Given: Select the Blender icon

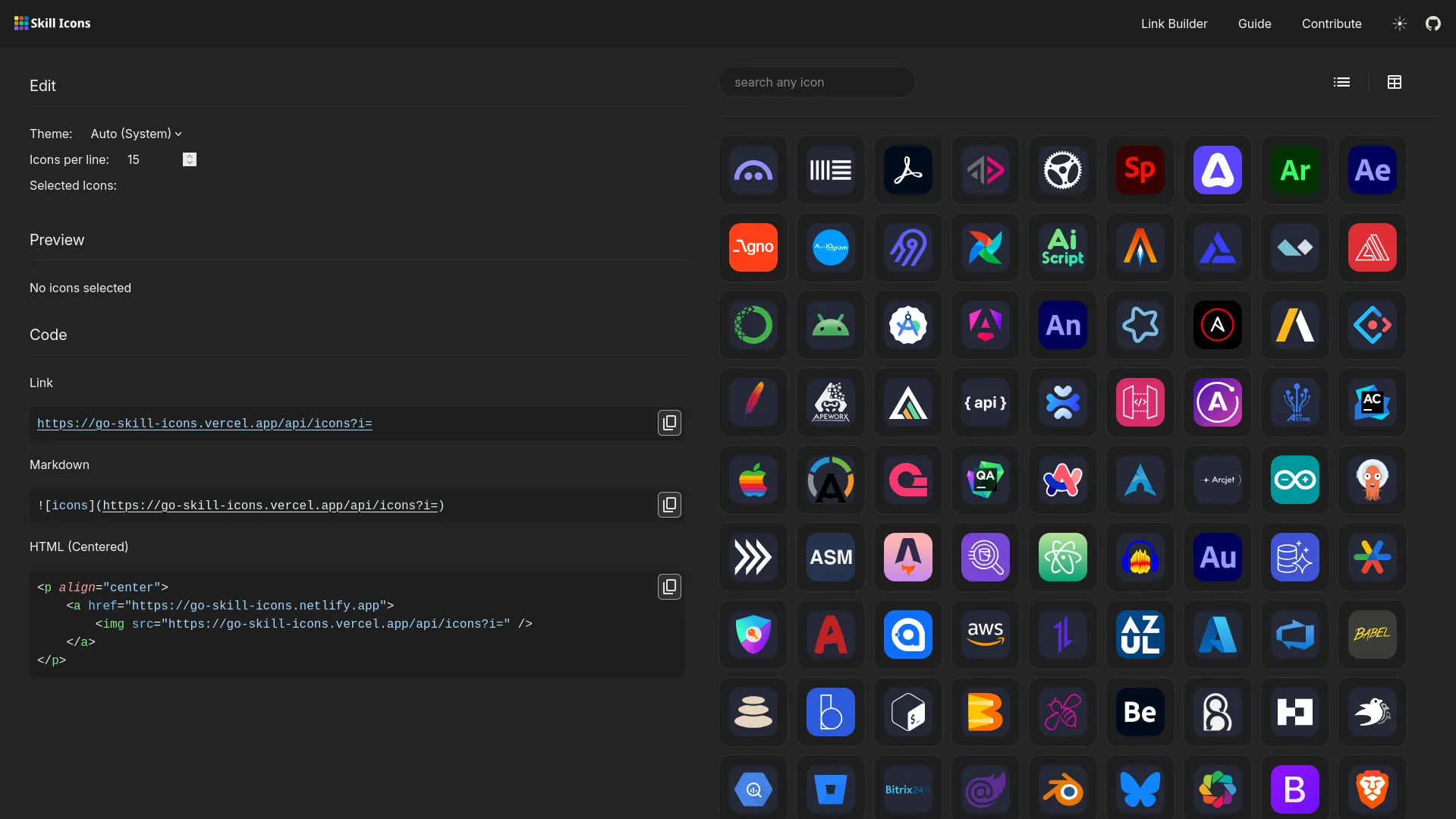Looking at the screenshot, I should [1062, 789].
